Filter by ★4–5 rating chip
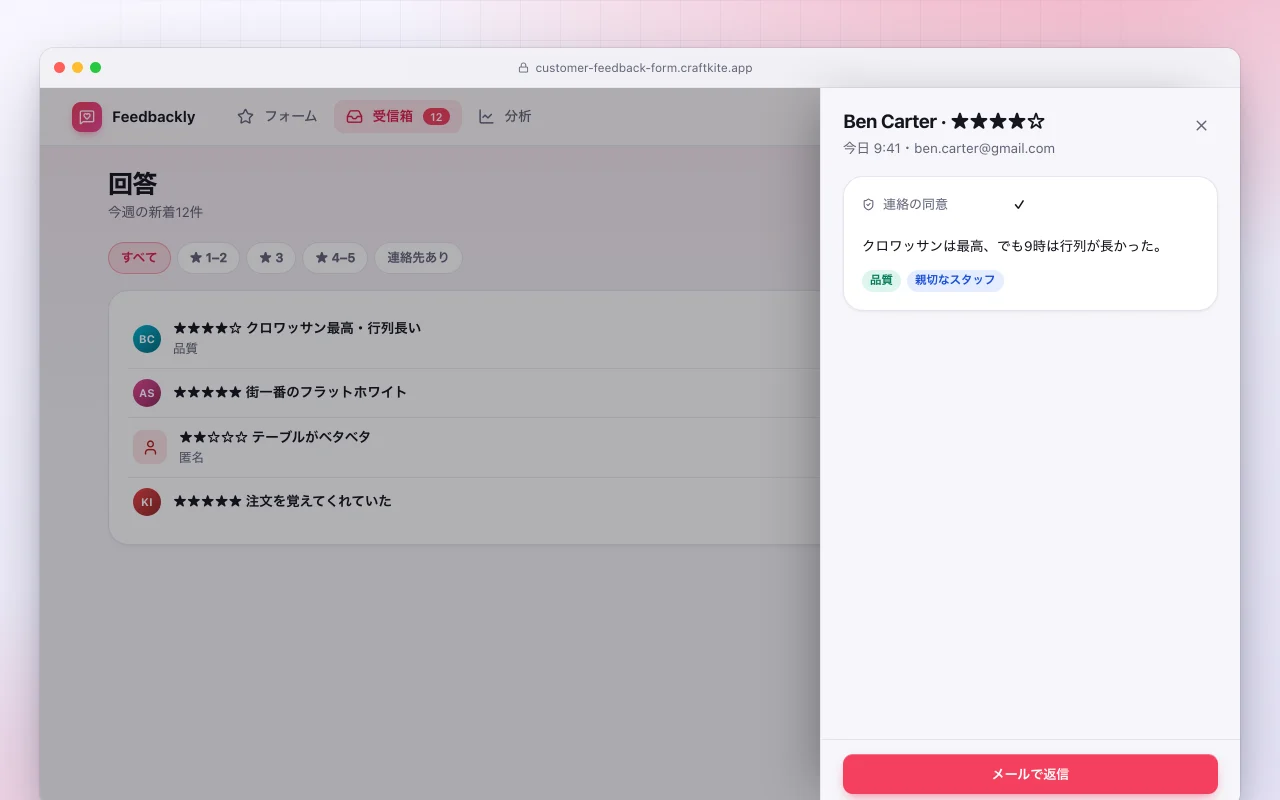 click(335, 258)
